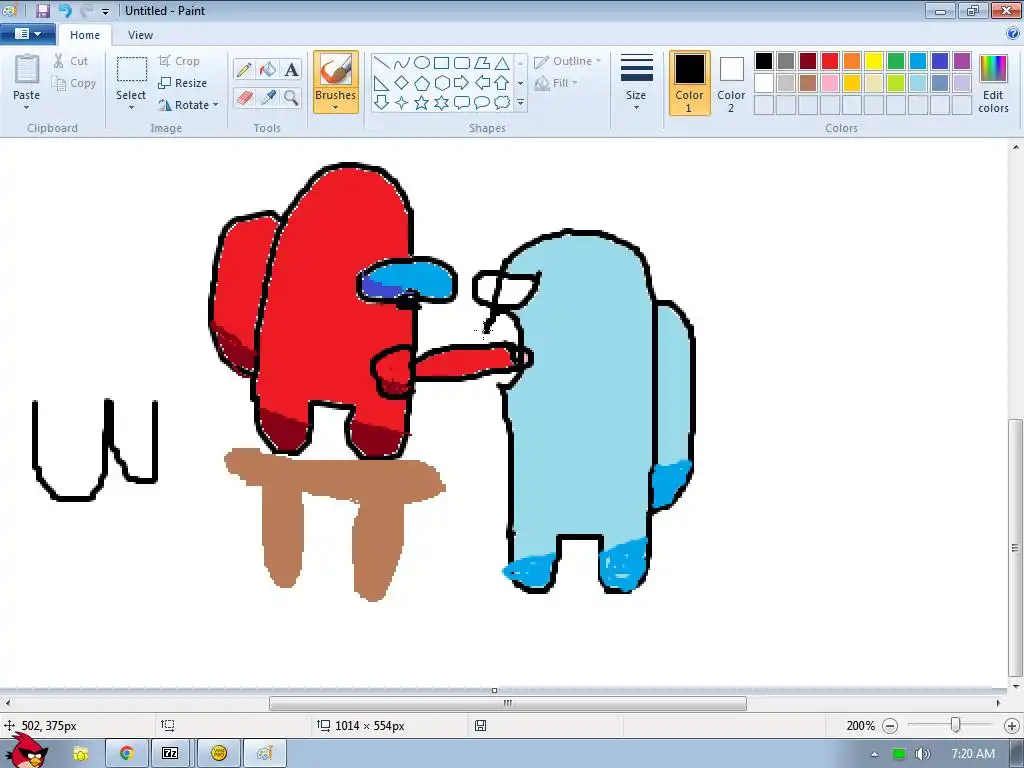The width and height of the screenshot is (1024, 768).
Task: Switch to the Home tab
Action: pos(85,35)
